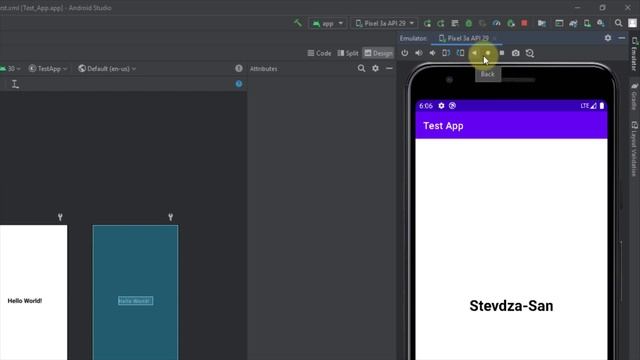Screen dimensions: 640x360
Task: Click the Search Everywhere magnifier in main toolbar
Action: pyautogui.click(x=618, y=23)
